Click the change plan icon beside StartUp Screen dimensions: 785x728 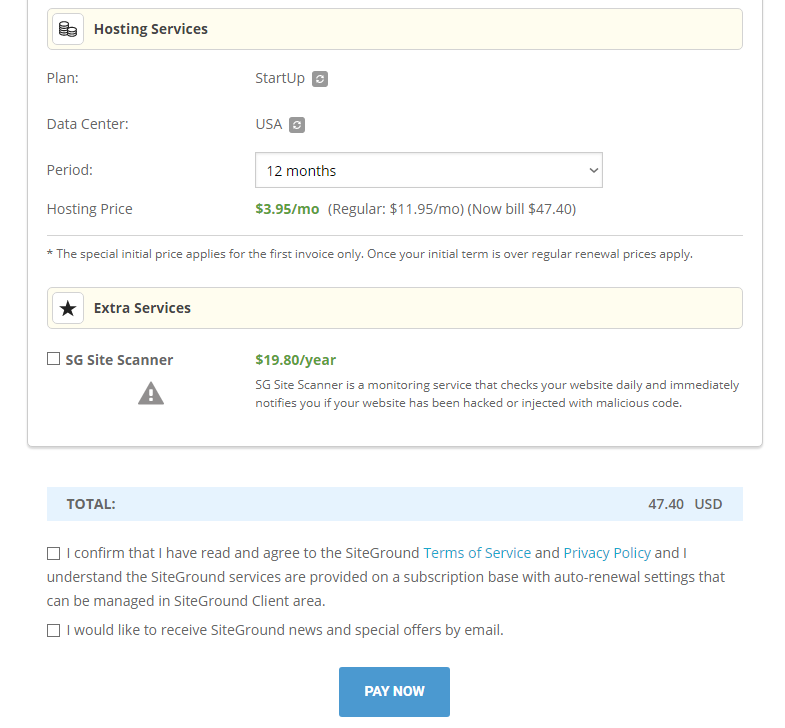coord(320,79)
